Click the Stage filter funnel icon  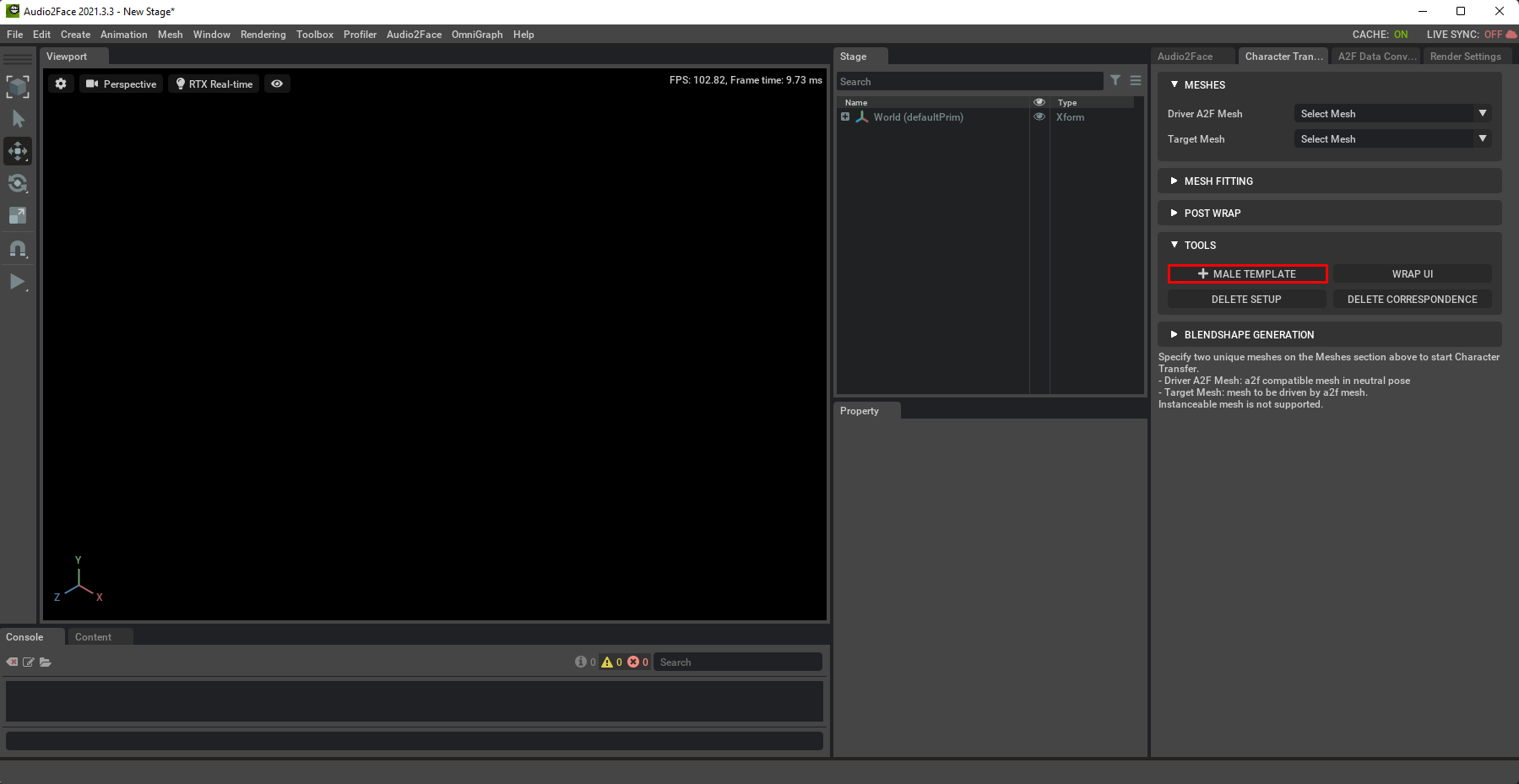tap(1115, 80)
